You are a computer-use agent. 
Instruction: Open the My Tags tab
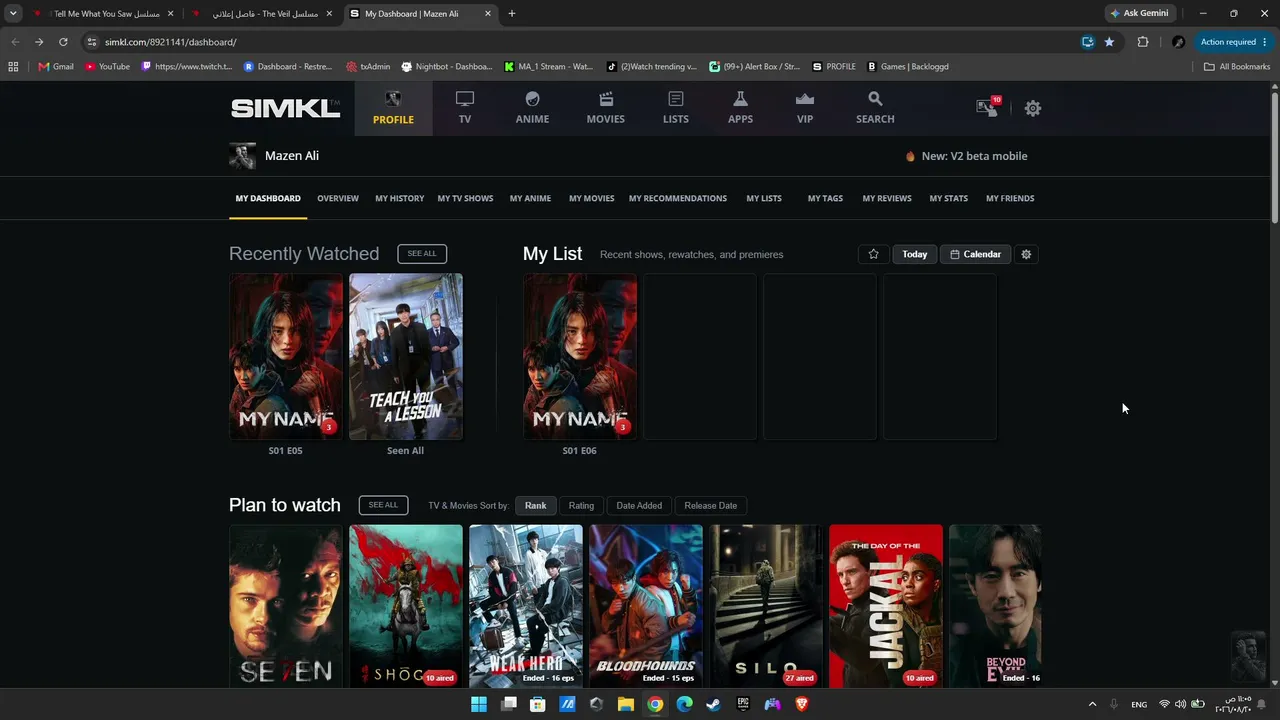point(825,198)
